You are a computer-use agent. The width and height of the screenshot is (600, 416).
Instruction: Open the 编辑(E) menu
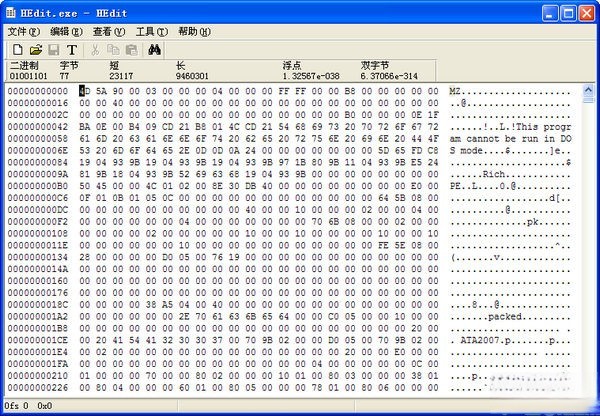(x=67, y=31)
